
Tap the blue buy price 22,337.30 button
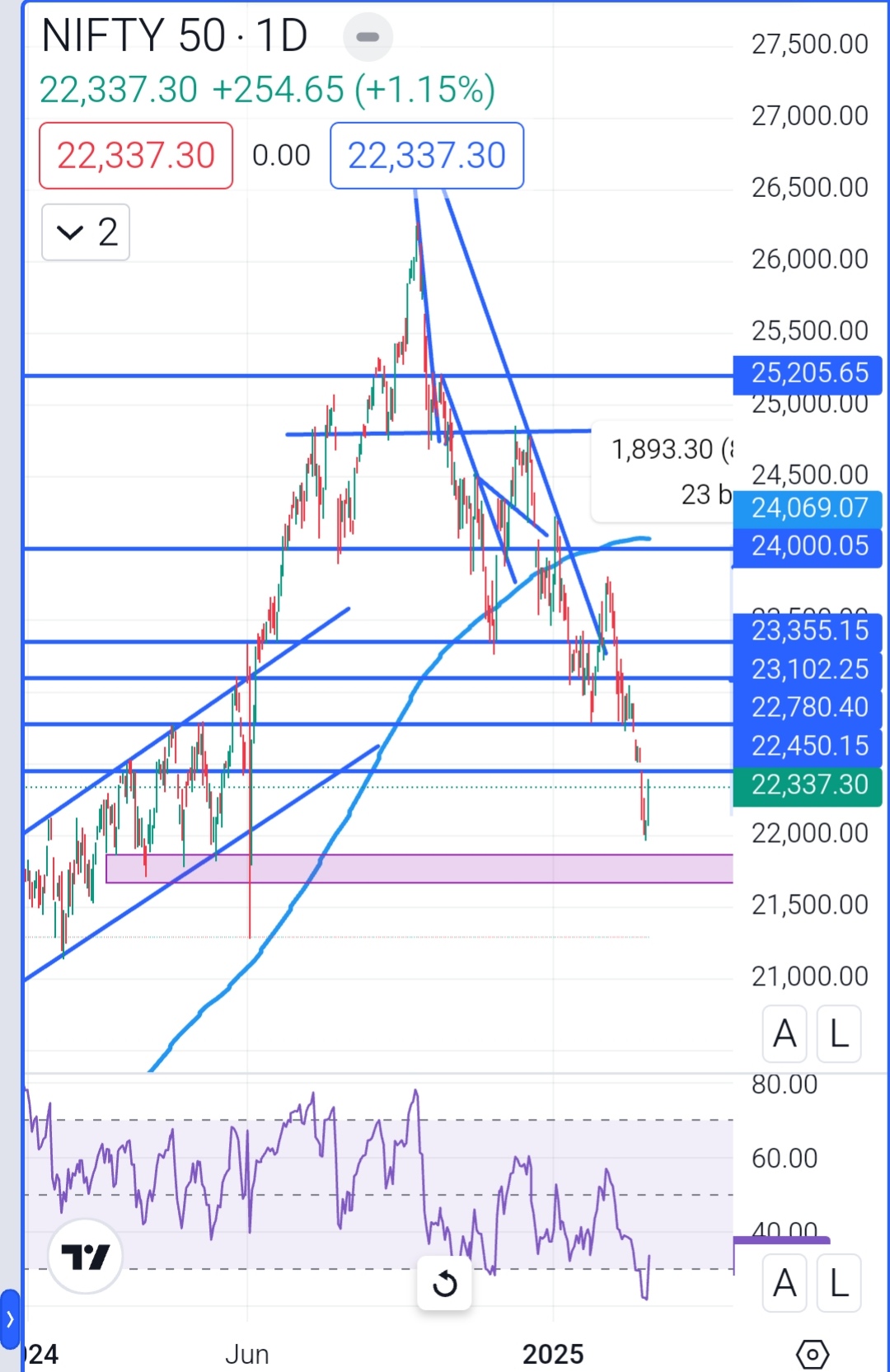[427, 156]
